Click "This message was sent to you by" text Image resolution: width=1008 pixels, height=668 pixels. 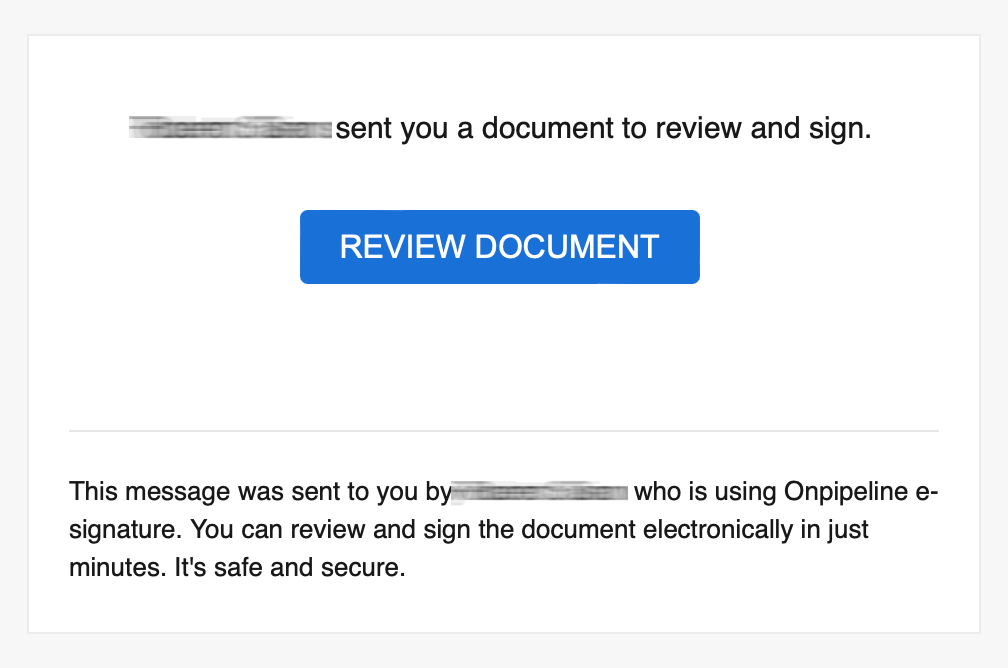tap(259, 492)
